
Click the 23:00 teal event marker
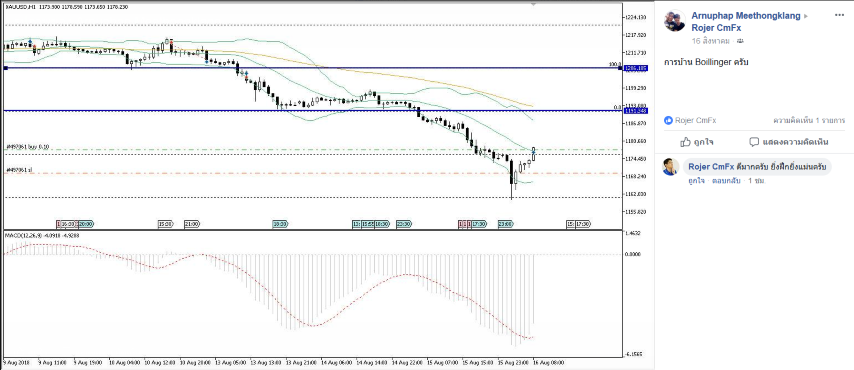pyautogui.click(x=505, y=223)
